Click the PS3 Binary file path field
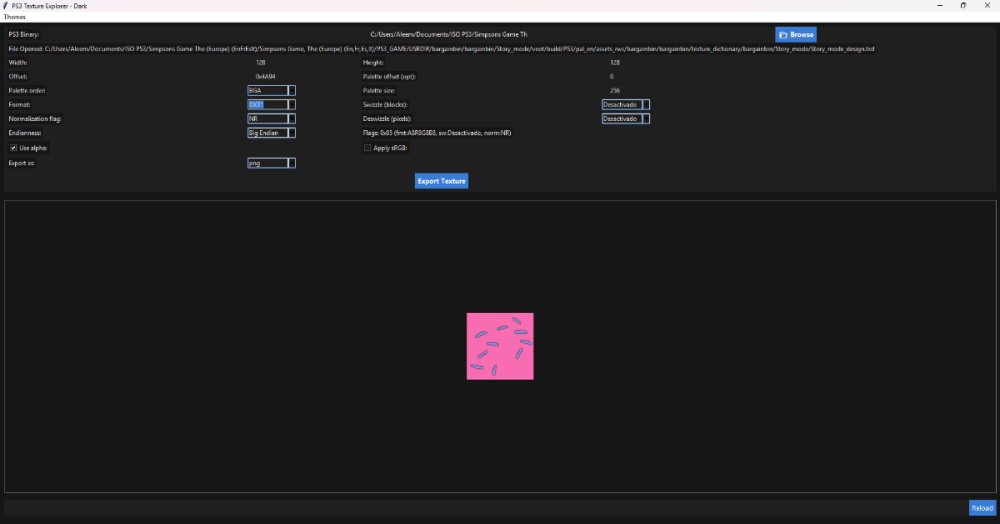Image resolution: width=1000 pixels, height=524 pixels. (x=449, y=34)
